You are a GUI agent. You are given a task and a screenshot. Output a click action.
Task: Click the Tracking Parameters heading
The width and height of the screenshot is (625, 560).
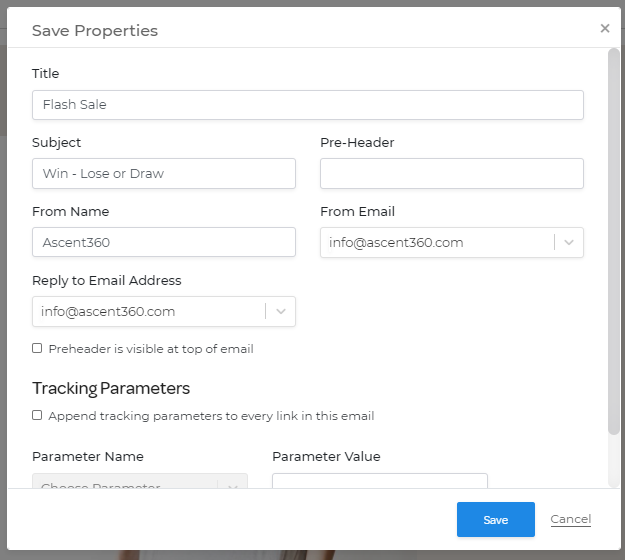click(111, 389)
